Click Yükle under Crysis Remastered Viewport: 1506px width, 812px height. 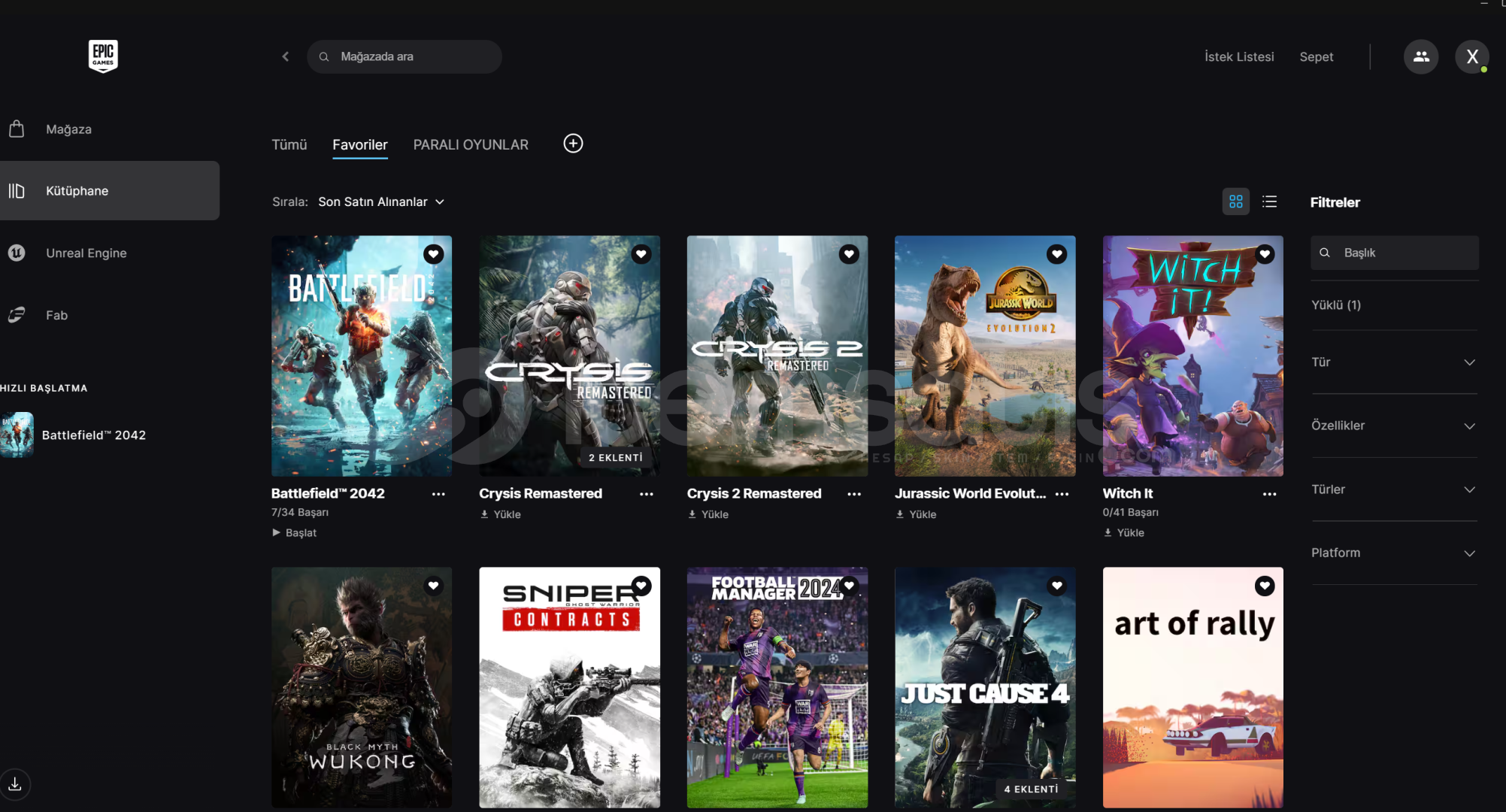click(x=501, y=514)
